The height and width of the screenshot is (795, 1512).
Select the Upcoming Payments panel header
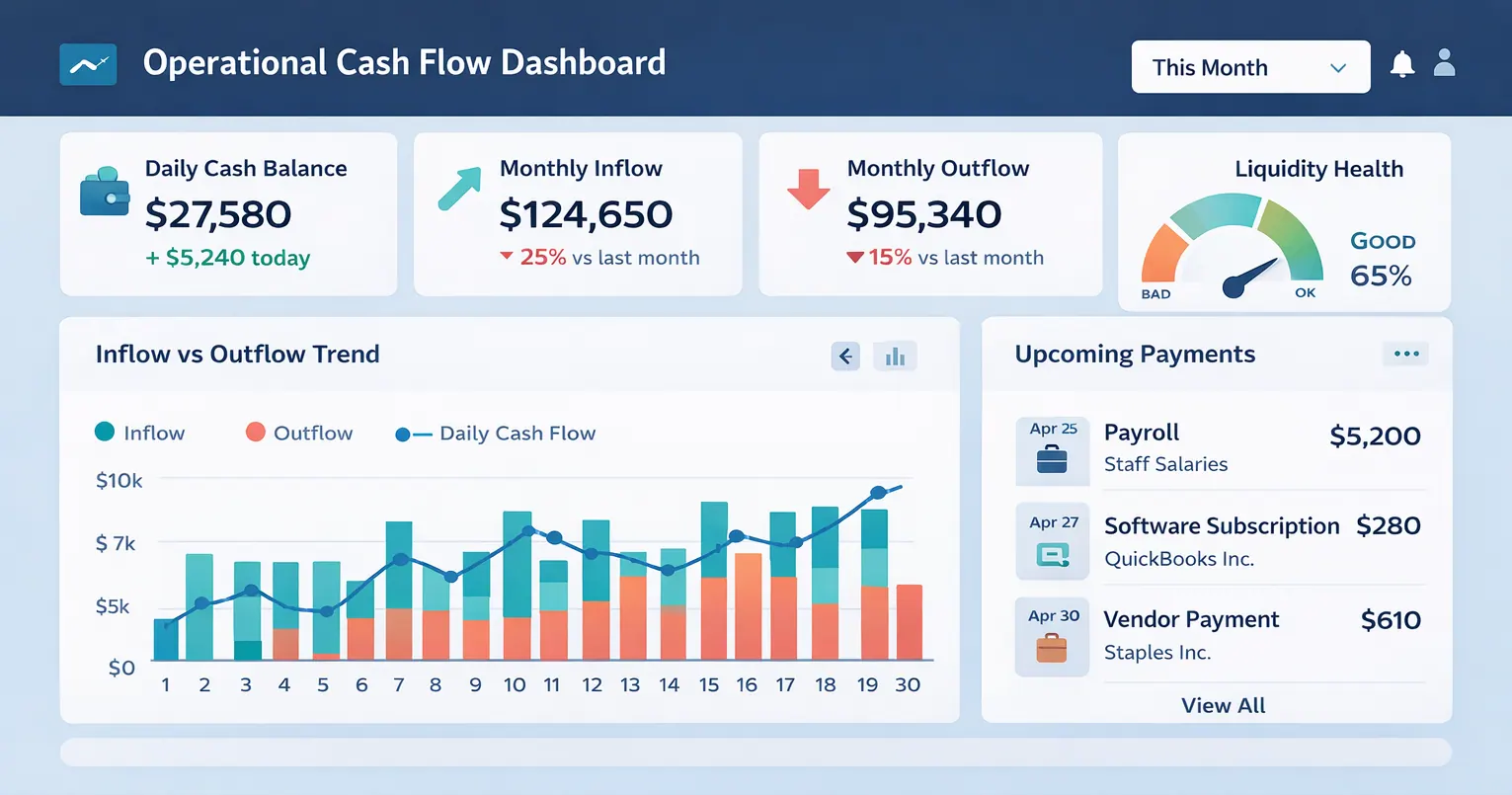pos(1134,354)
